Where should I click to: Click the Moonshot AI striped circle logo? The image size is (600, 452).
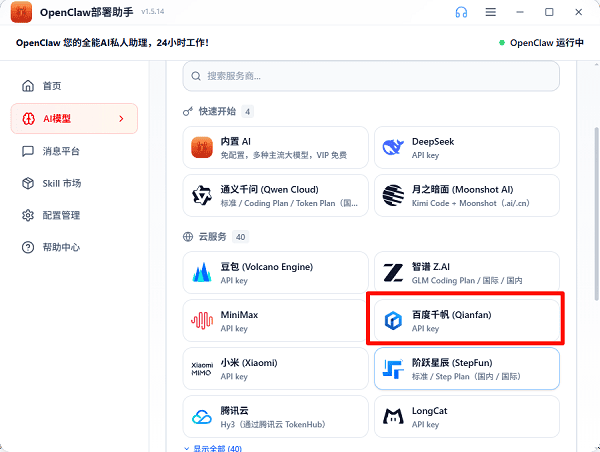[393, 195]
